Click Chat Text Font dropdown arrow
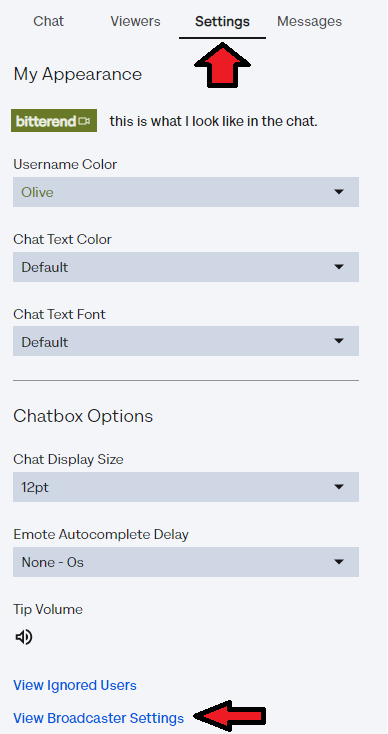 point(339,341)
